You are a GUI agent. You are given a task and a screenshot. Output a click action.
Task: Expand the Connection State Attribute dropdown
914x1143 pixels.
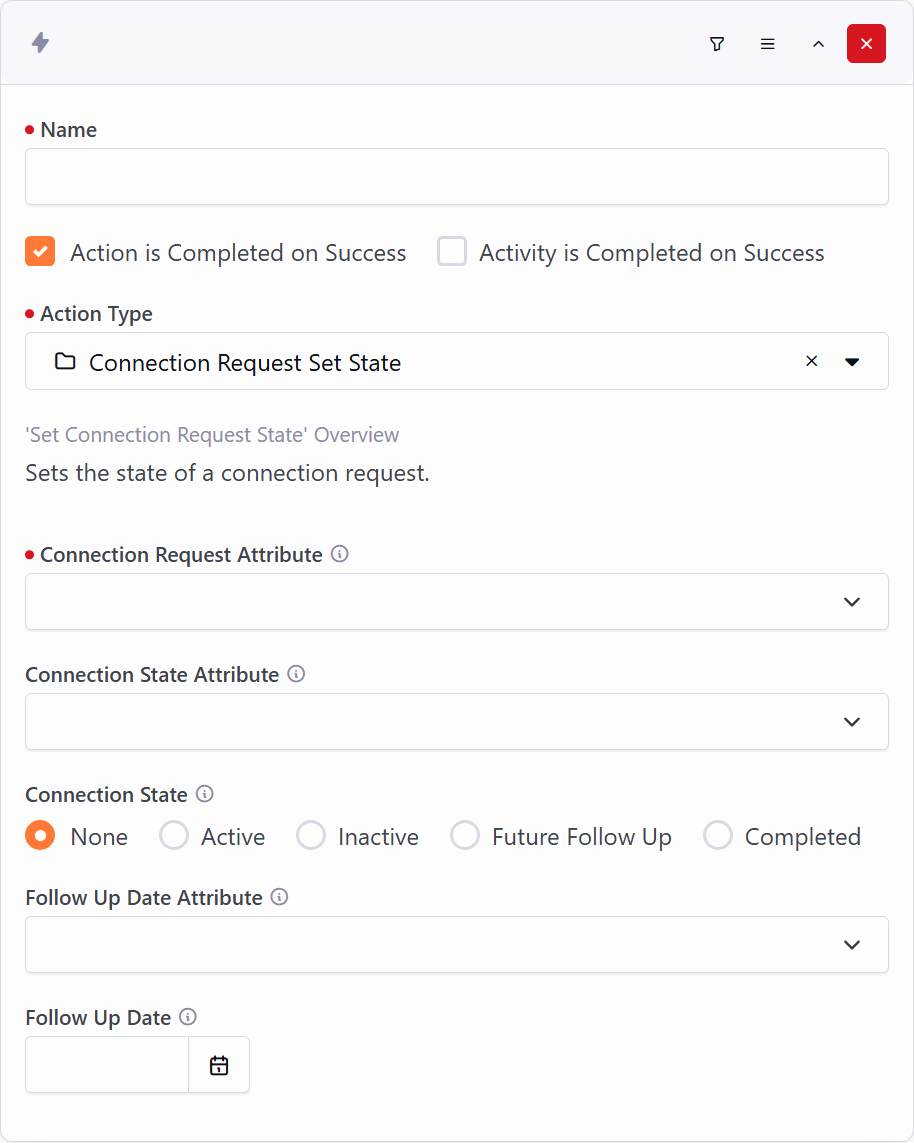coord(852,722)
